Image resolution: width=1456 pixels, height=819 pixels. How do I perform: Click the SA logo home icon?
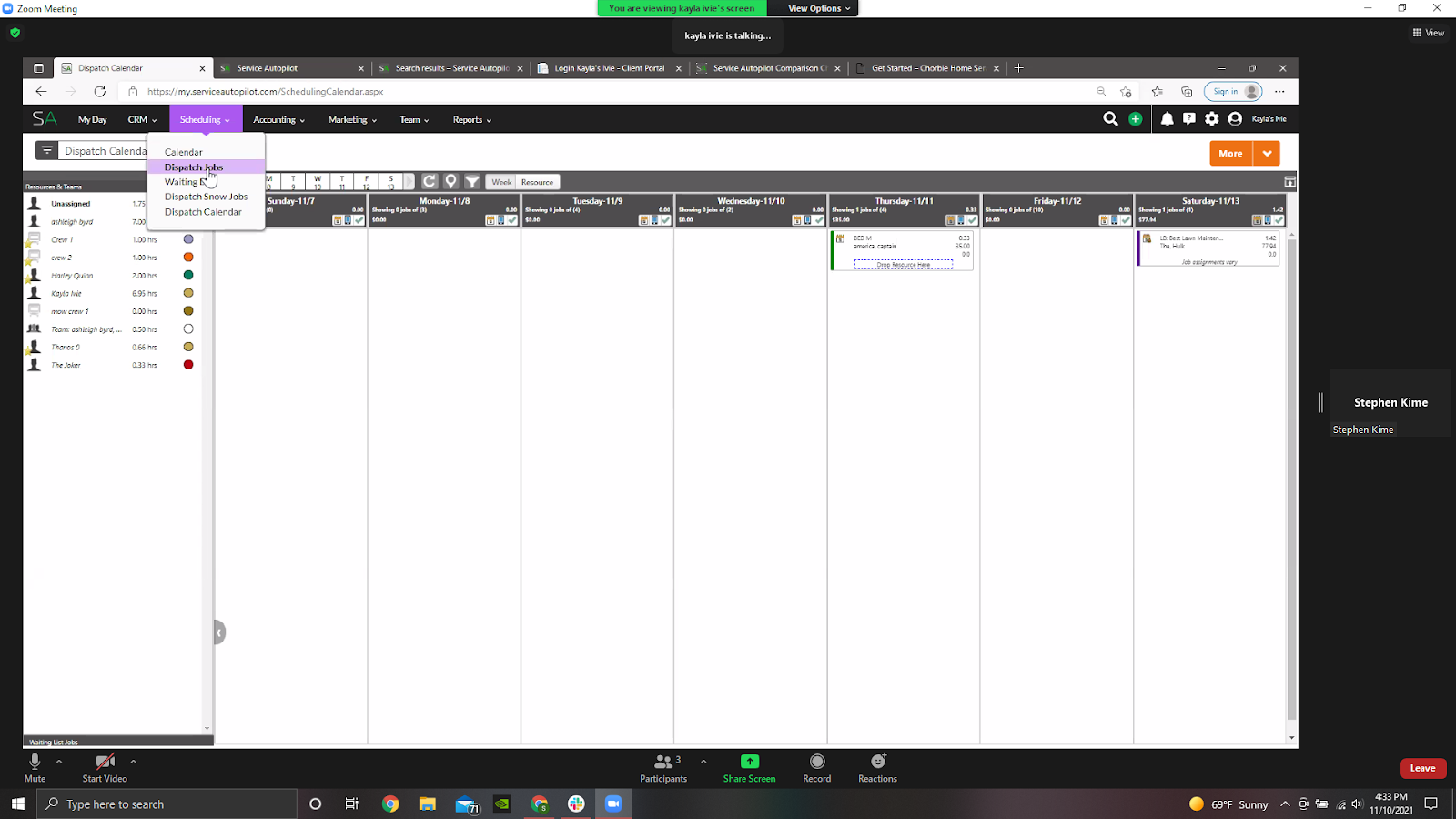(44, 119)
